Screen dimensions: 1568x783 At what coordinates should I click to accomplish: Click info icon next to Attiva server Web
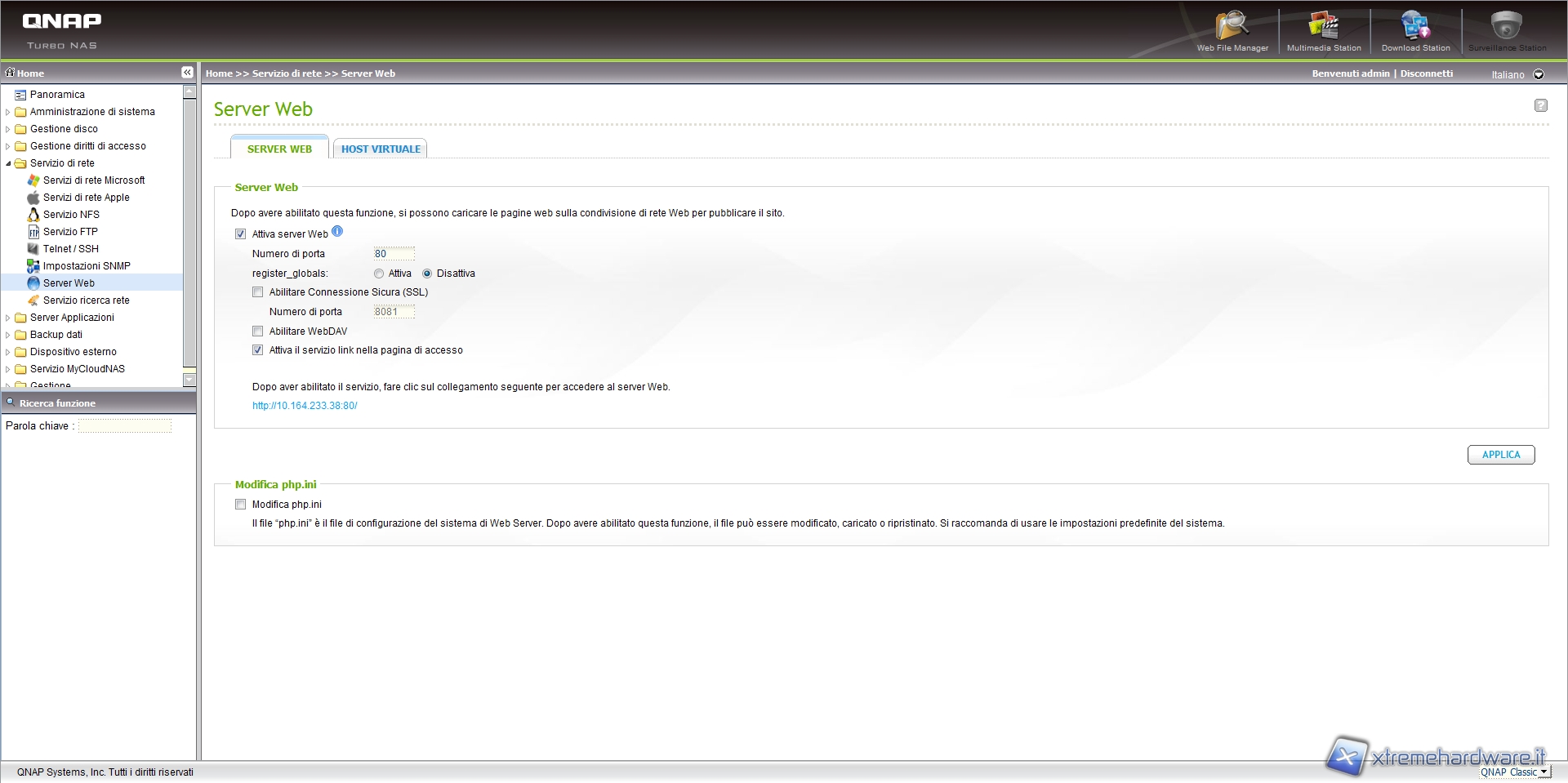pyautogui.click(x=337, y=232)
